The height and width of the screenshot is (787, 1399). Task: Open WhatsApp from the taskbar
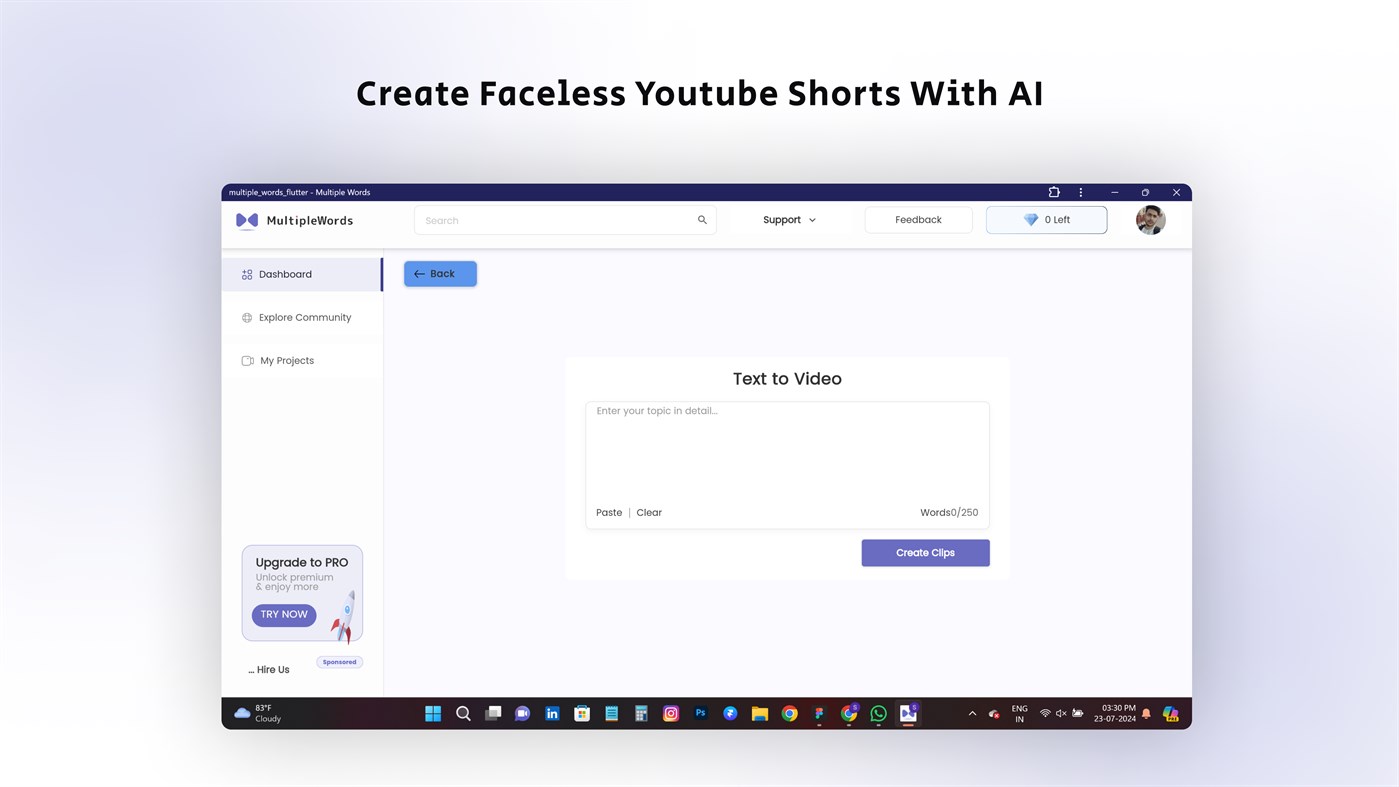[x=877, y=713]
